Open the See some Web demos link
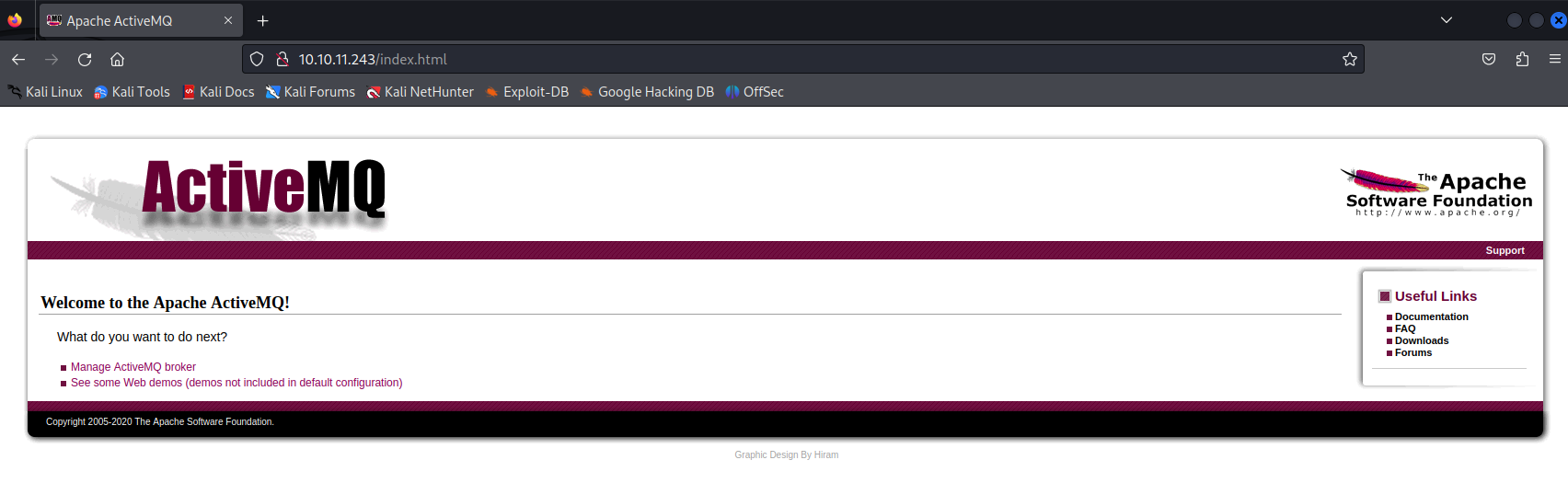The image size is (1568, 483). (236, 383)
